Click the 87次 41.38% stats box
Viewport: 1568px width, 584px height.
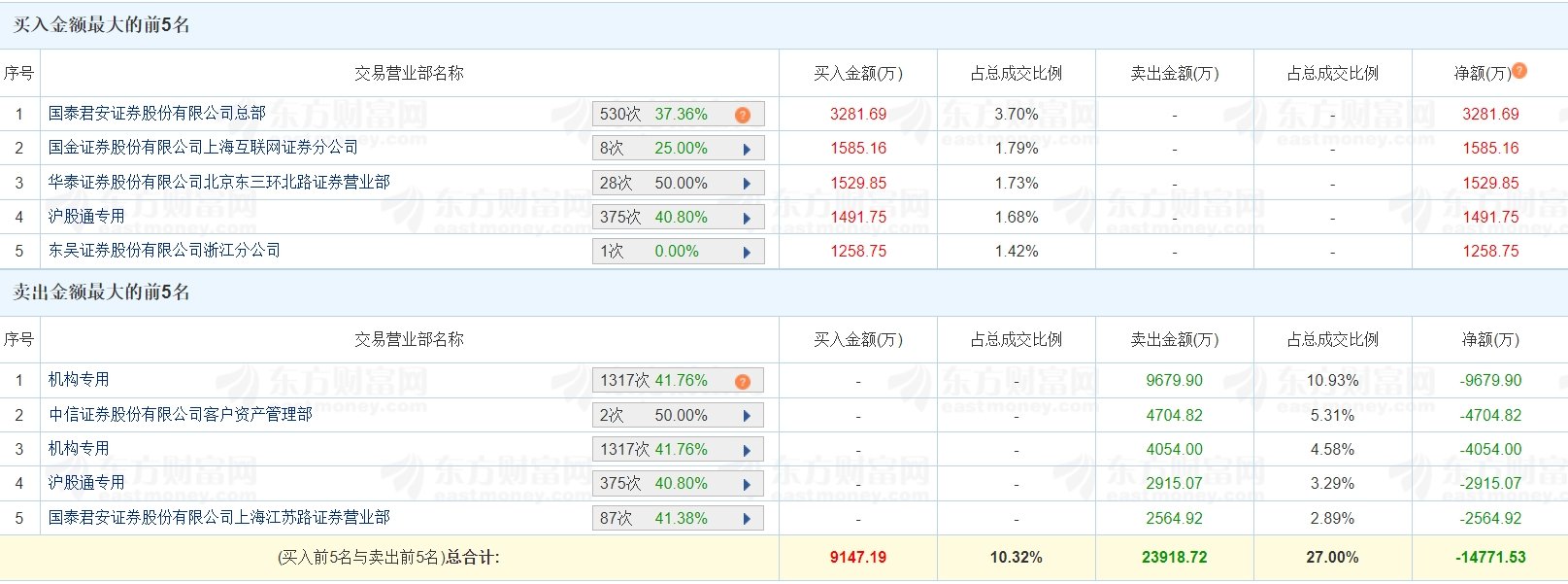[x=678, y=519]
